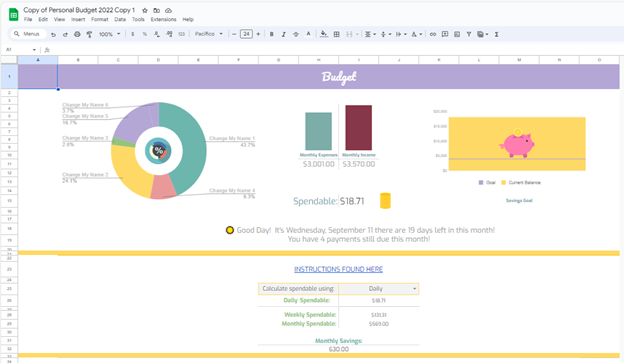Open the Format menu

click(x=99, y=20)
